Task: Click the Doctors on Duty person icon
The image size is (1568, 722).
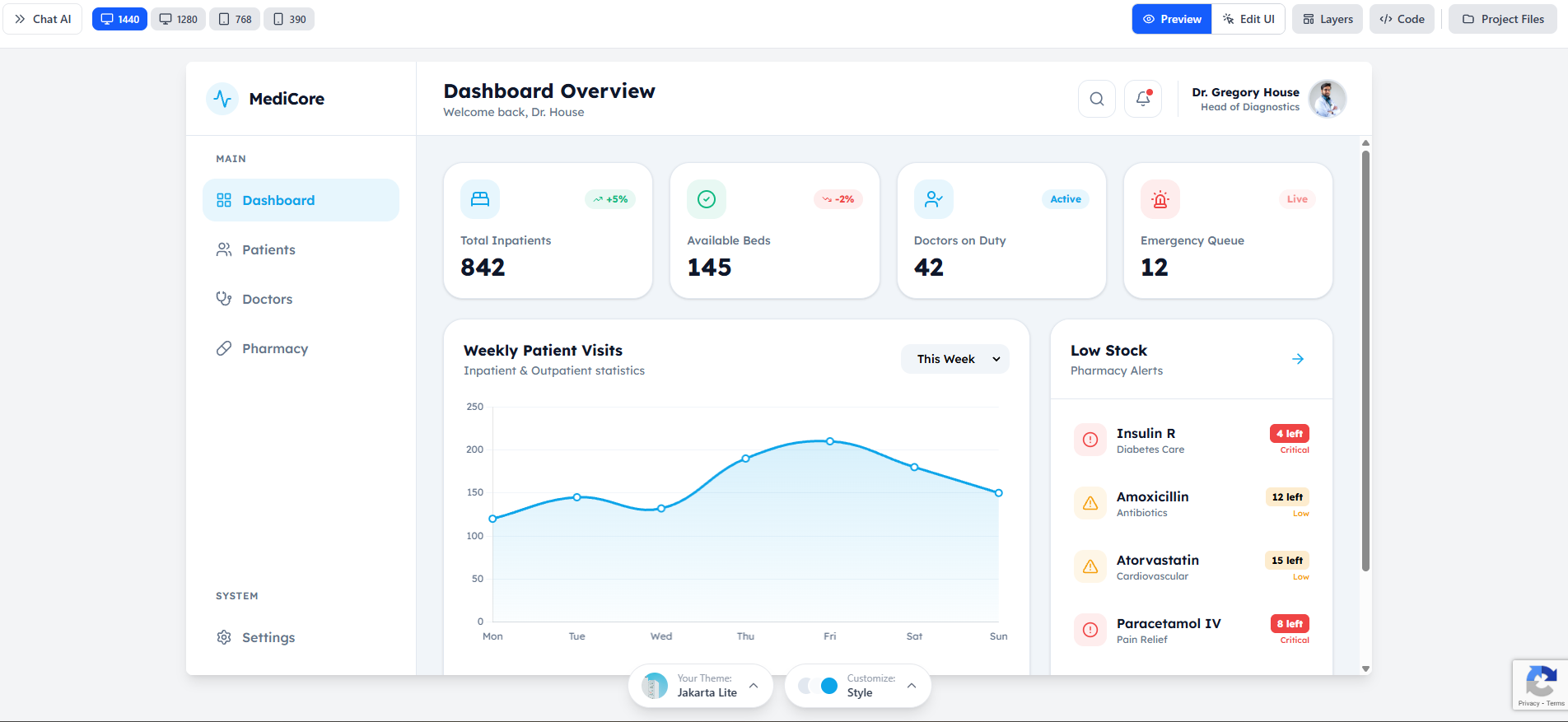Action: click(x=933, y=199)
